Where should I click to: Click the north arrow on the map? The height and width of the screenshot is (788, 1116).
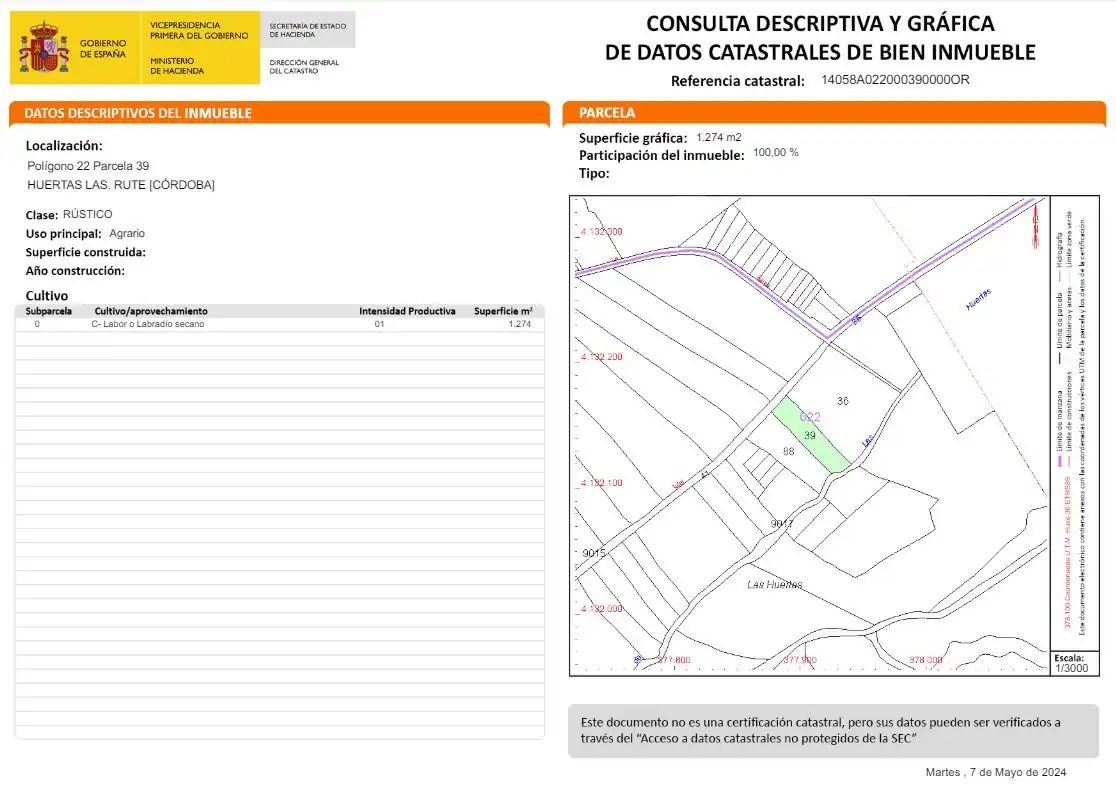1036,224
